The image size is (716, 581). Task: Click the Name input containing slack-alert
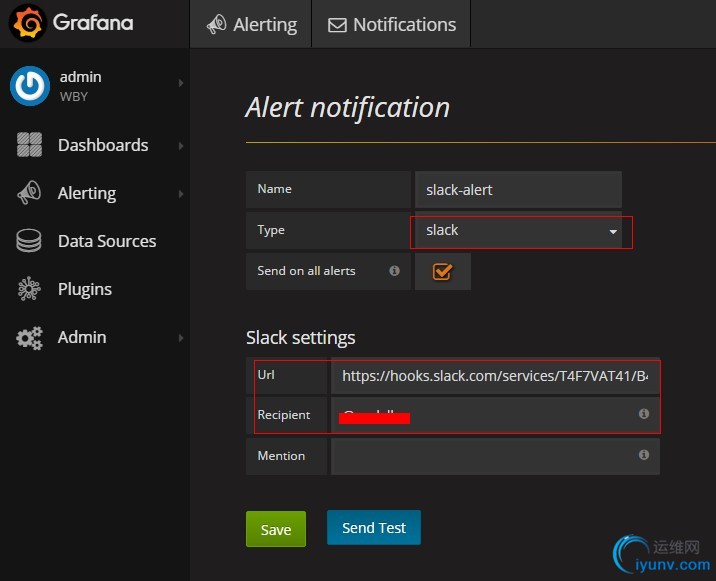pyautogui.click(x=518, y=190)
